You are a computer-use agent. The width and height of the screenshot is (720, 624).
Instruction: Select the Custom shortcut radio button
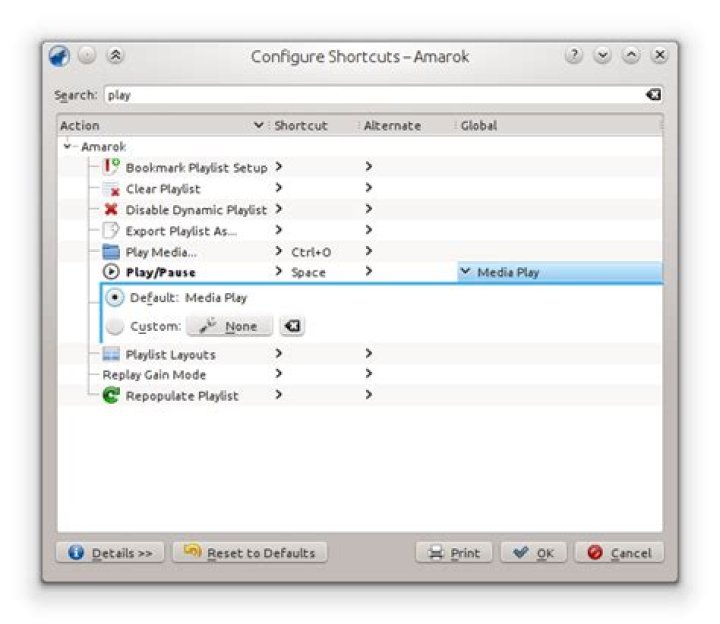point(114,326)
